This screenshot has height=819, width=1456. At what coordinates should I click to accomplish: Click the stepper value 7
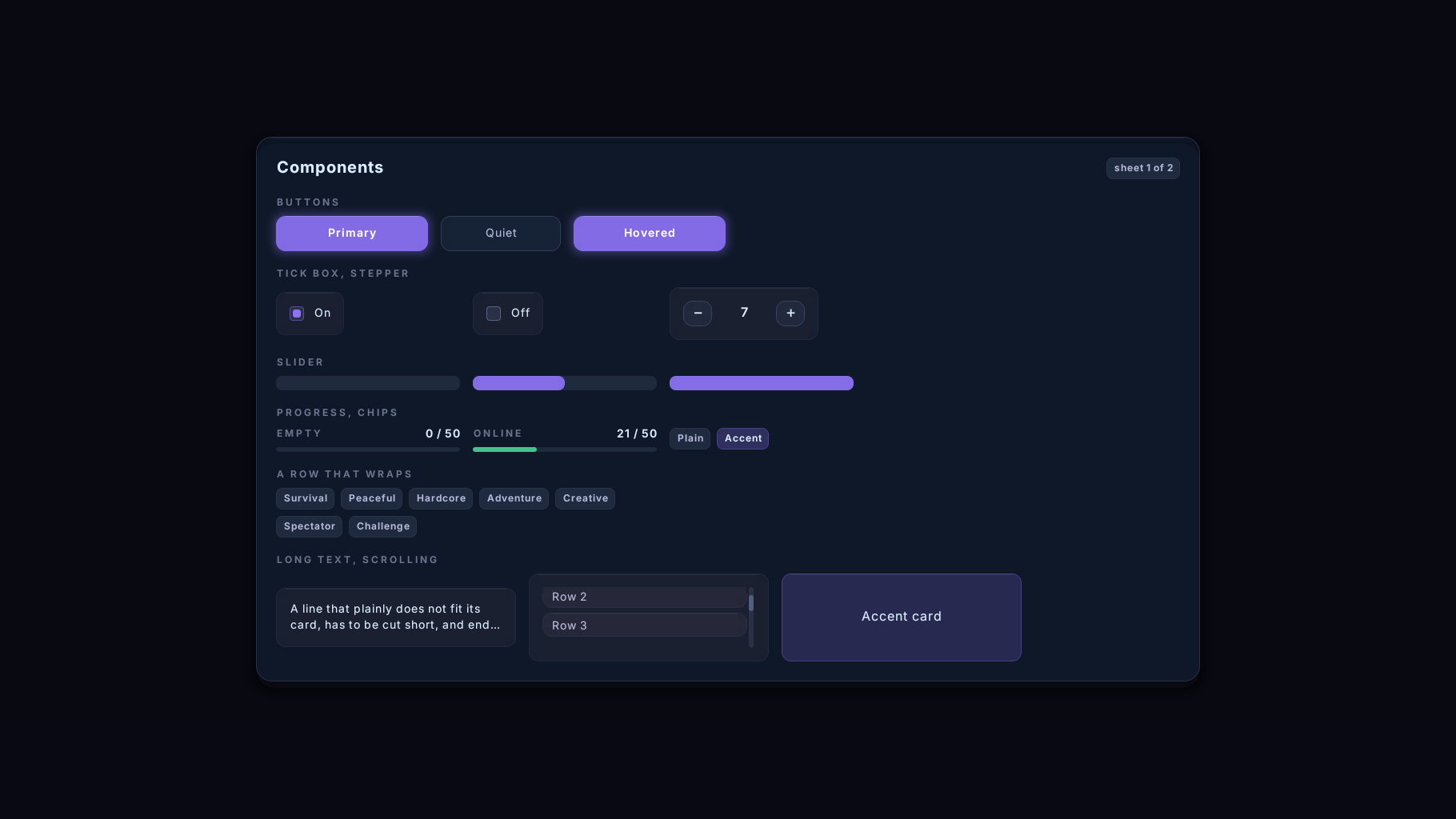tap(744, 313)
